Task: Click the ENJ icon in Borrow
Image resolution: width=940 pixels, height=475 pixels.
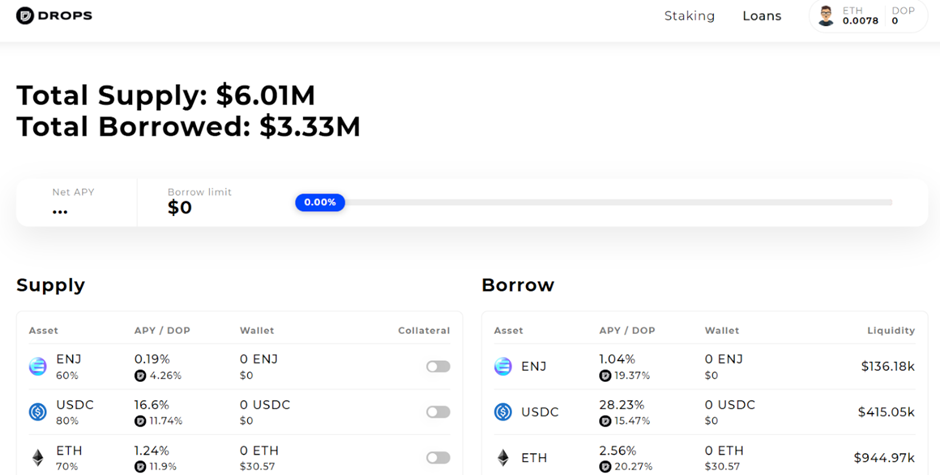Action: (503, 367)
